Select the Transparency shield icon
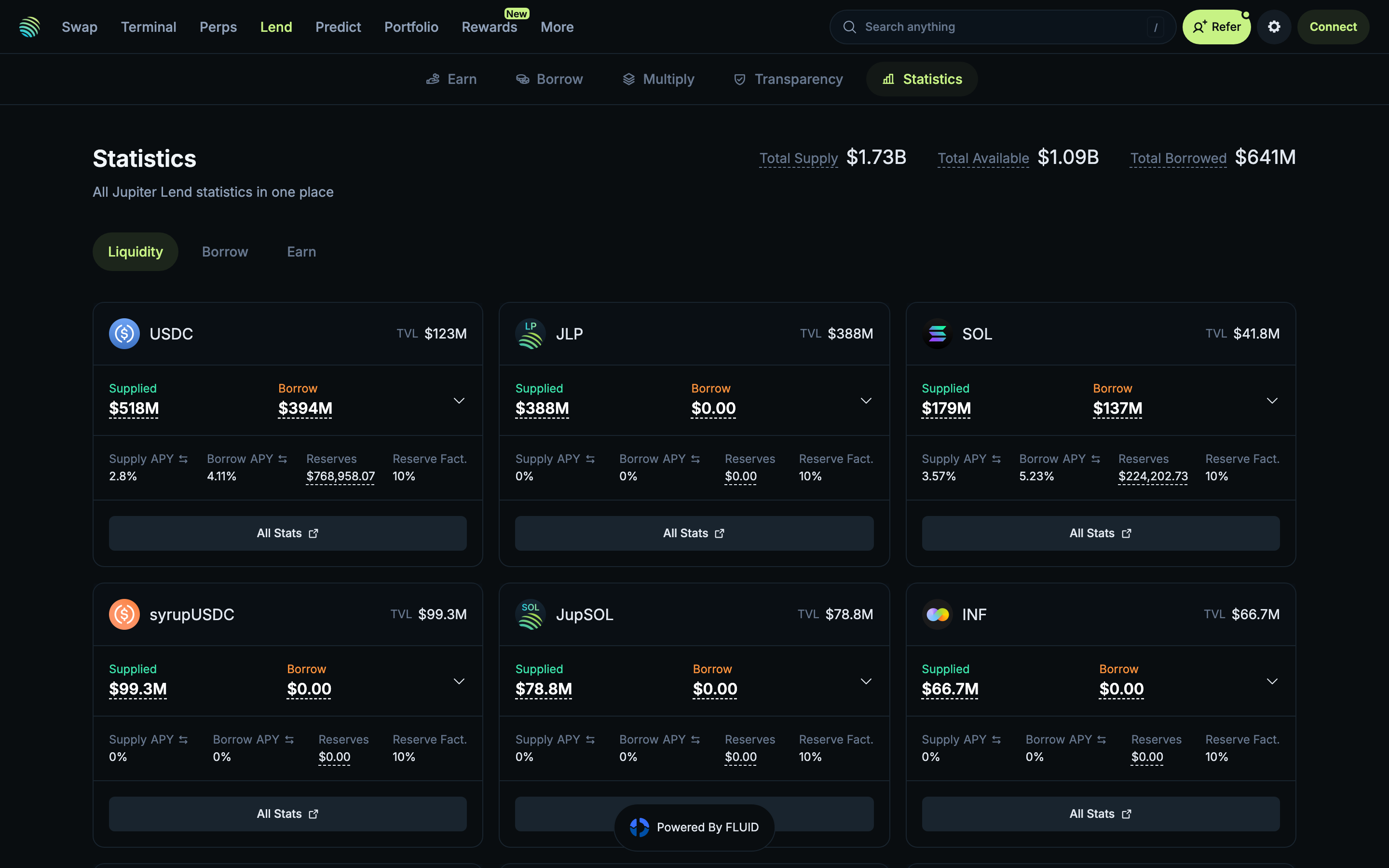Screen dimensions: 1389x868 739,79
